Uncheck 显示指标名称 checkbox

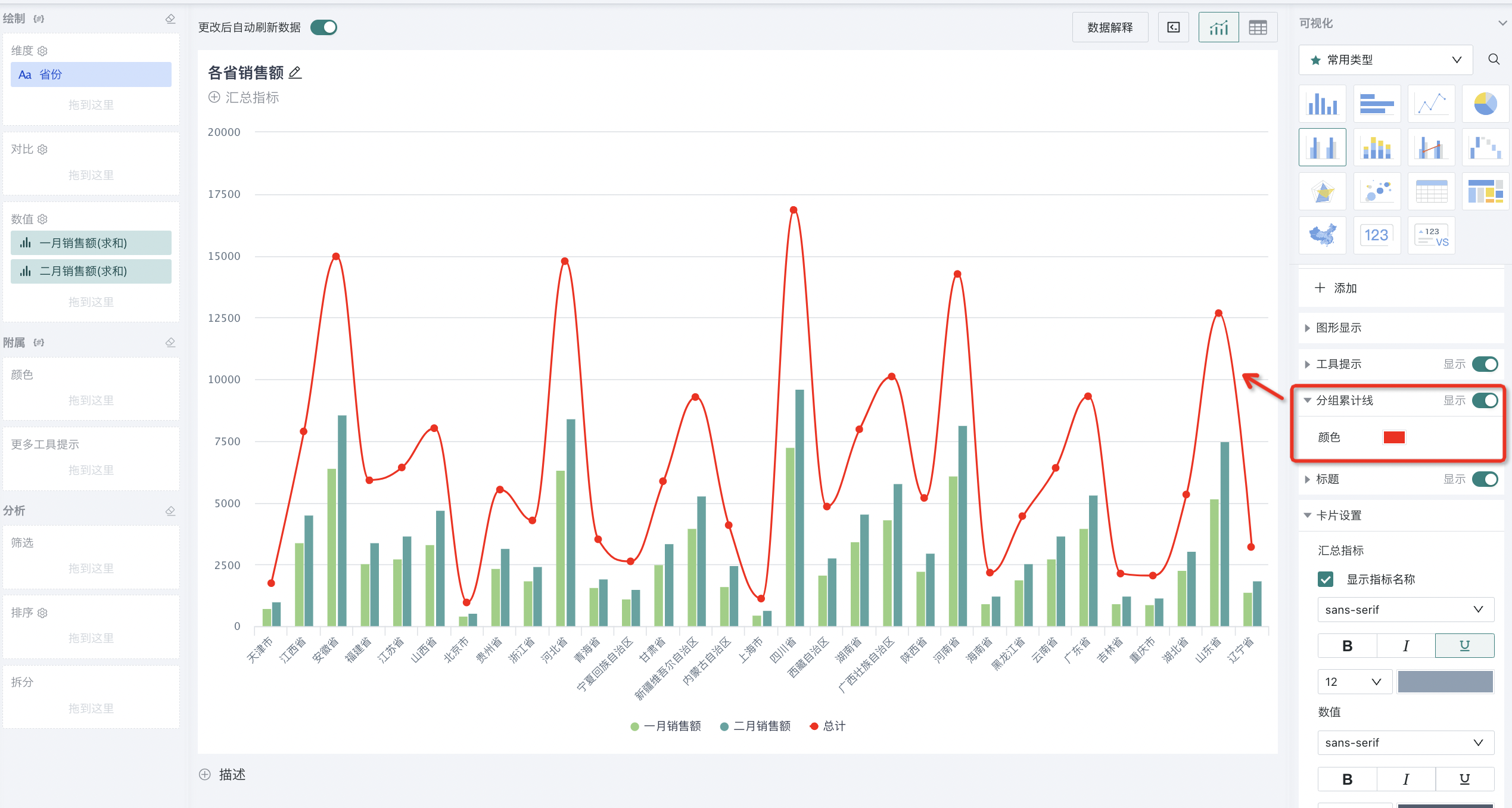coord(1326,579)
